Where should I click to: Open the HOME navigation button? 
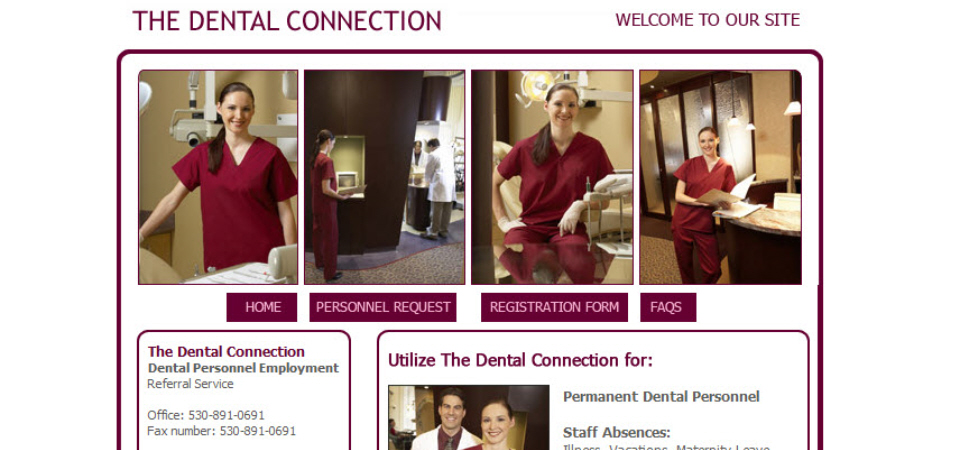click(261, 307)
